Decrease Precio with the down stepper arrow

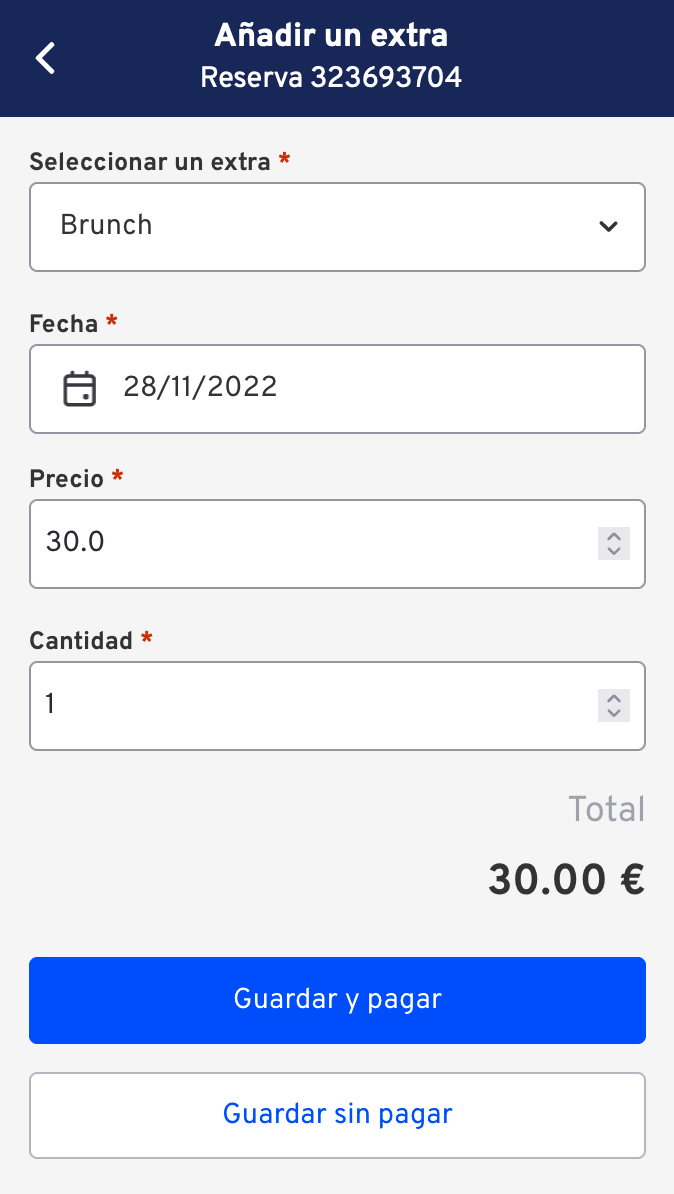pos(614,552)
